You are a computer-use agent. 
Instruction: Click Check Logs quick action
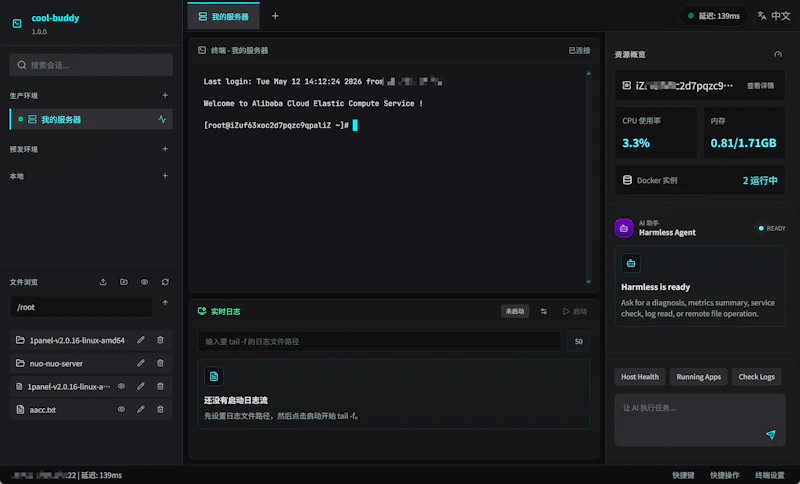pos(757,377)
